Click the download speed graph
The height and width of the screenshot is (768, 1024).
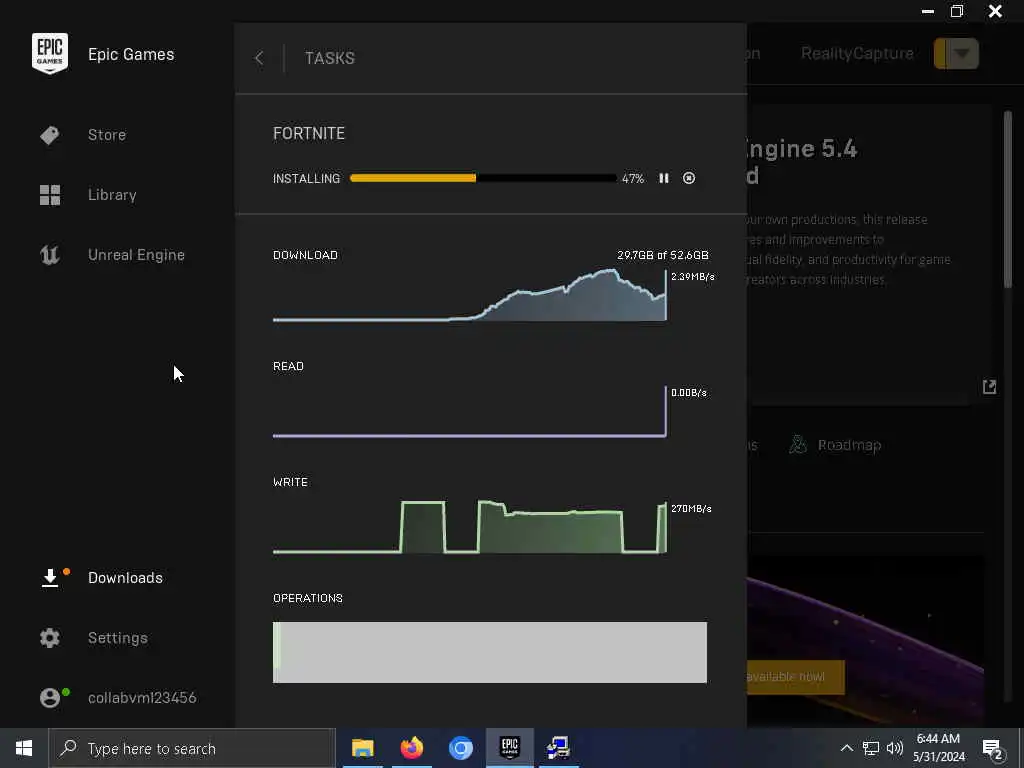point(470,295)
